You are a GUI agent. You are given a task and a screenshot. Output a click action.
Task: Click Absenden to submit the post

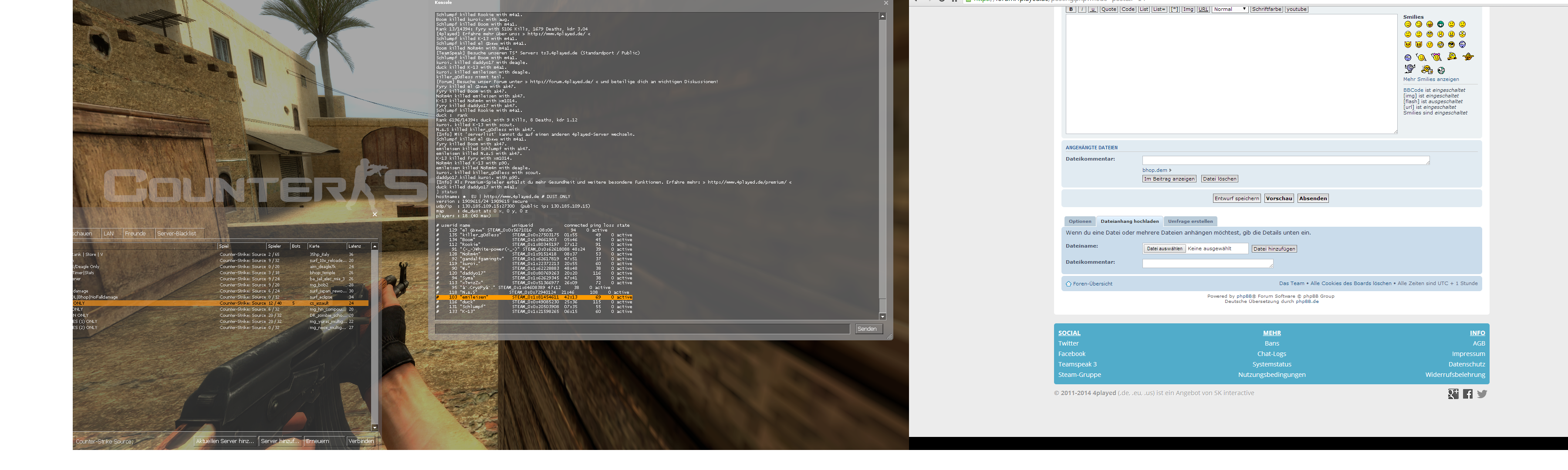[1313, 198]
